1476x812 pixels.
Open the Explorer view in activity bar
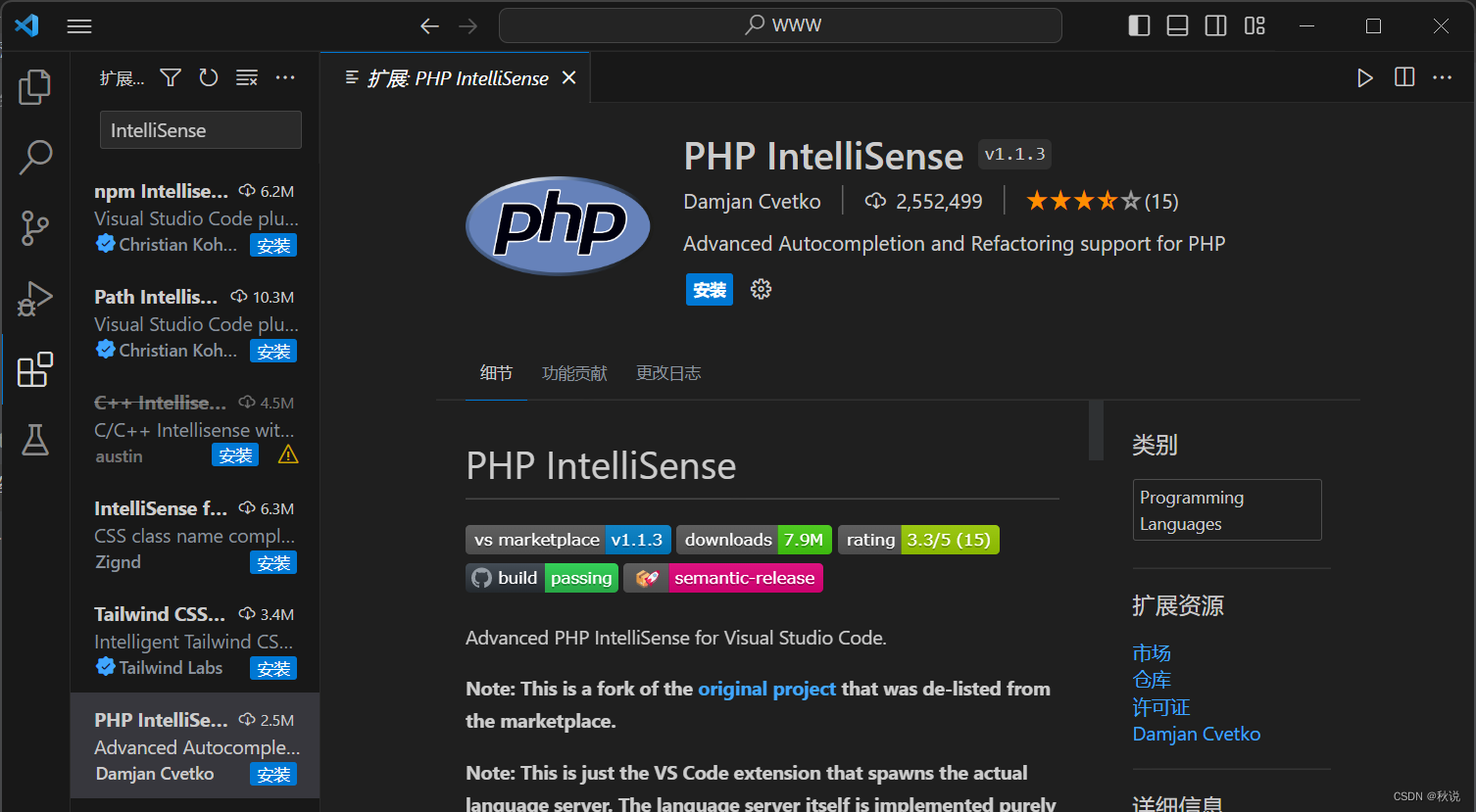point(35,87)
